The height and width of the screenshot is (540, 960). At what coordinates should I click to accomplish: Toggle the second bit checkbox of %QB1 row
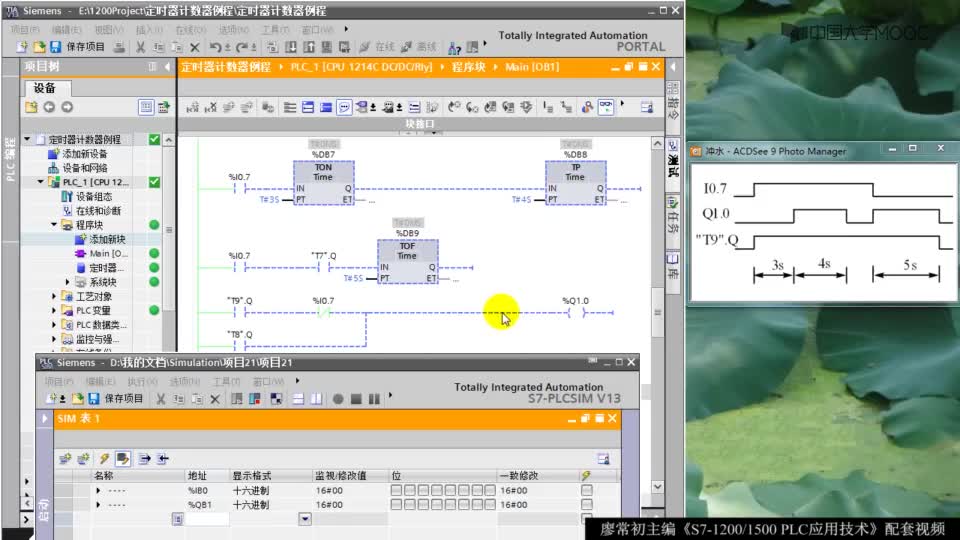pos(410,504)
